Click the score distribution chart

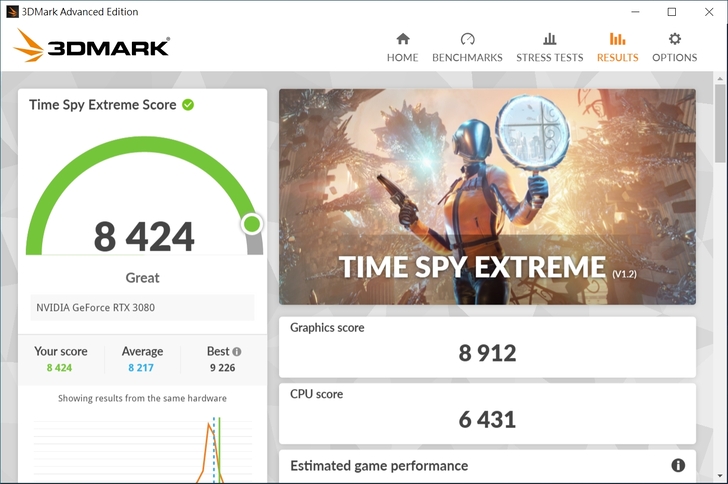click(143, 450)
